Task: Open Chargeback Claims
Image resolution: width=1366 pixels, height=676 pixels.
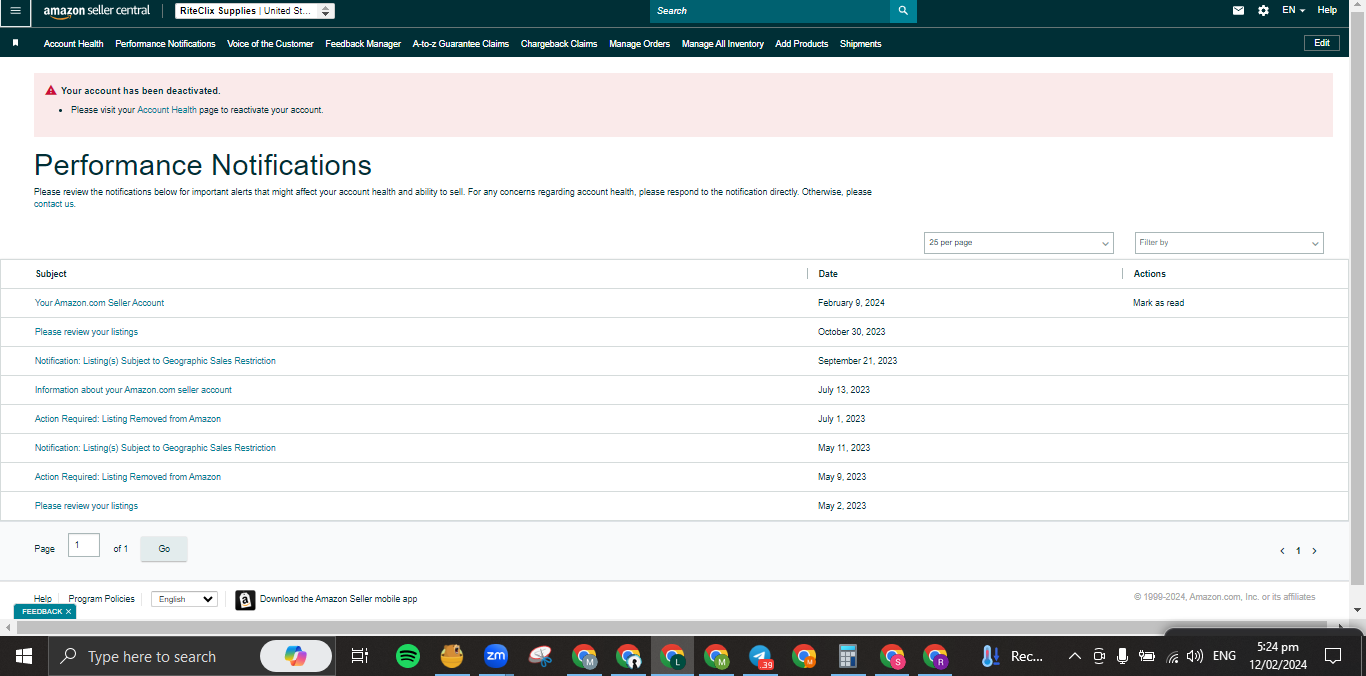Action: pos(559,44)
